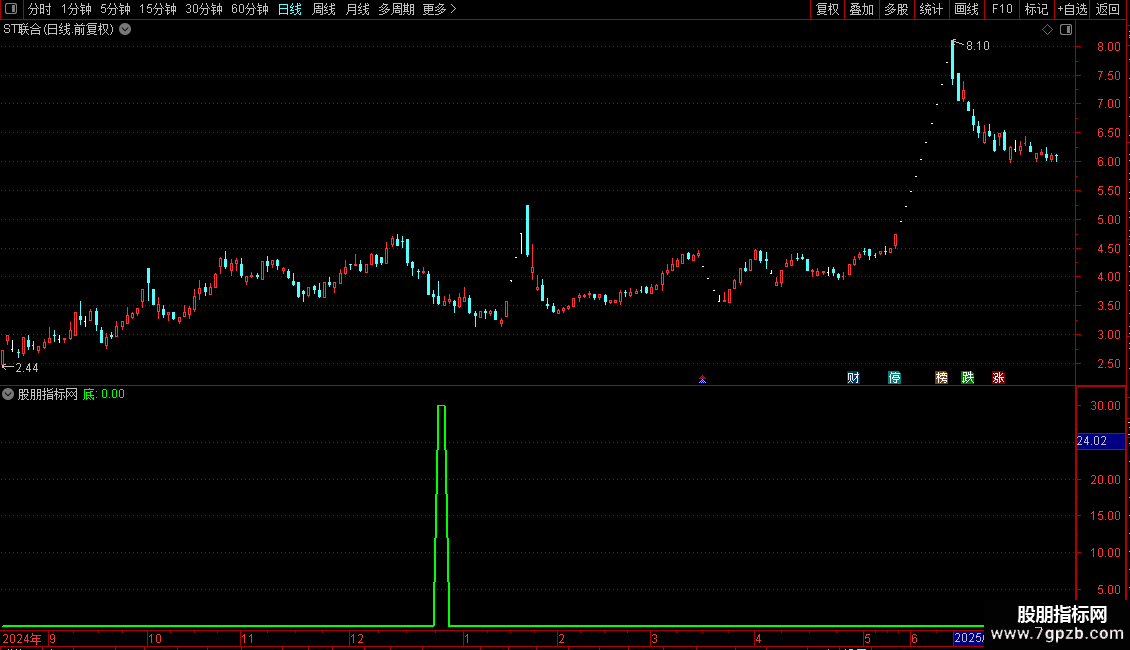Viewport: 1130px width, 650px height.
Task: Open 多股 multi-stock view
Action: click(x=896, y=9)
